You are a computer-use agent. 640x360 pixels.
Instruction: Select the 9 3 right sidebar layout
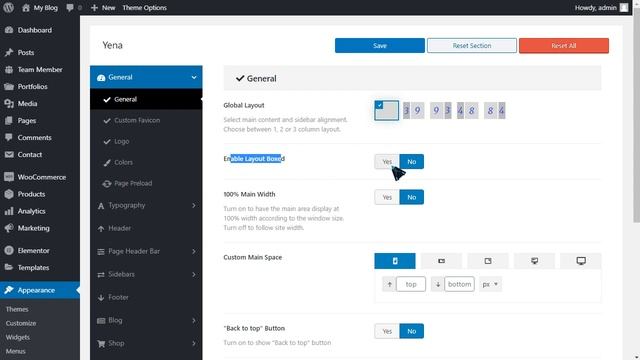[x=441, y=110]
